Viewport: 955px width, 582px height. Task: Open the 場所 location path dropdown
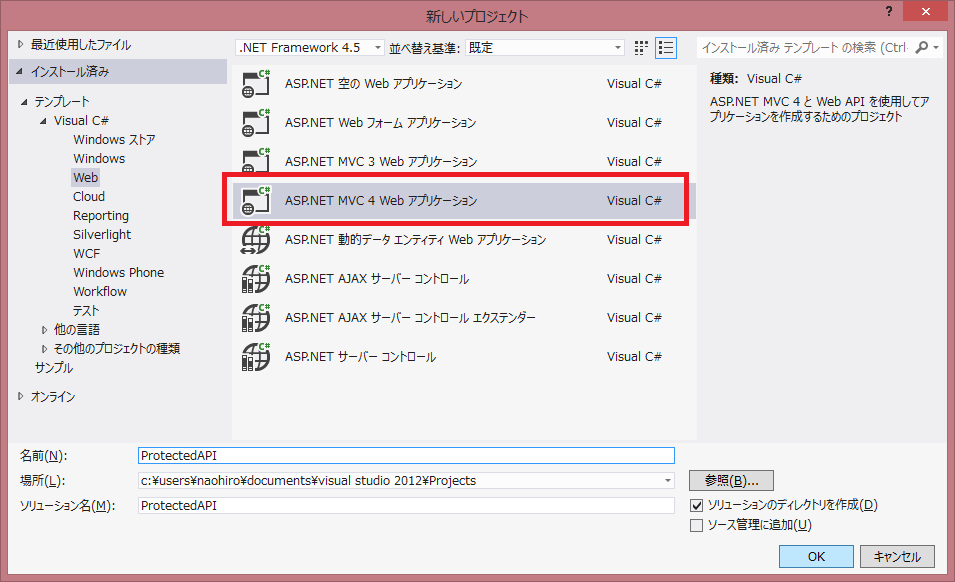point(668,480)
